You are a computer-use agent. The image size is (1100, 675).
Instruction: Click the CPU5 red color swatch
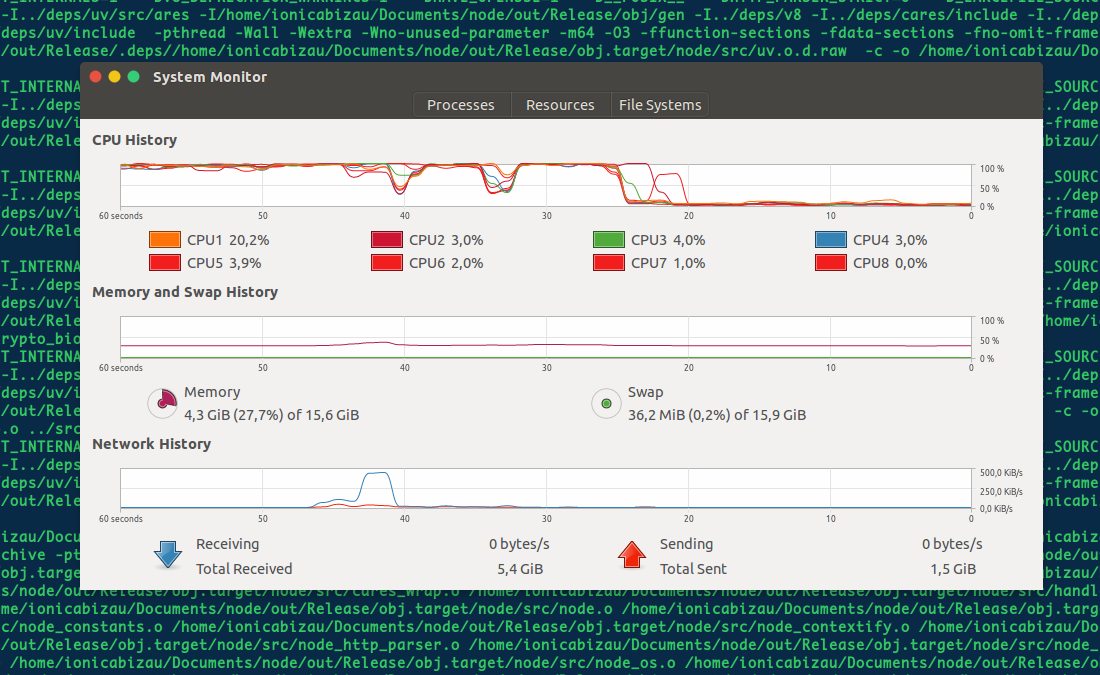164,263
